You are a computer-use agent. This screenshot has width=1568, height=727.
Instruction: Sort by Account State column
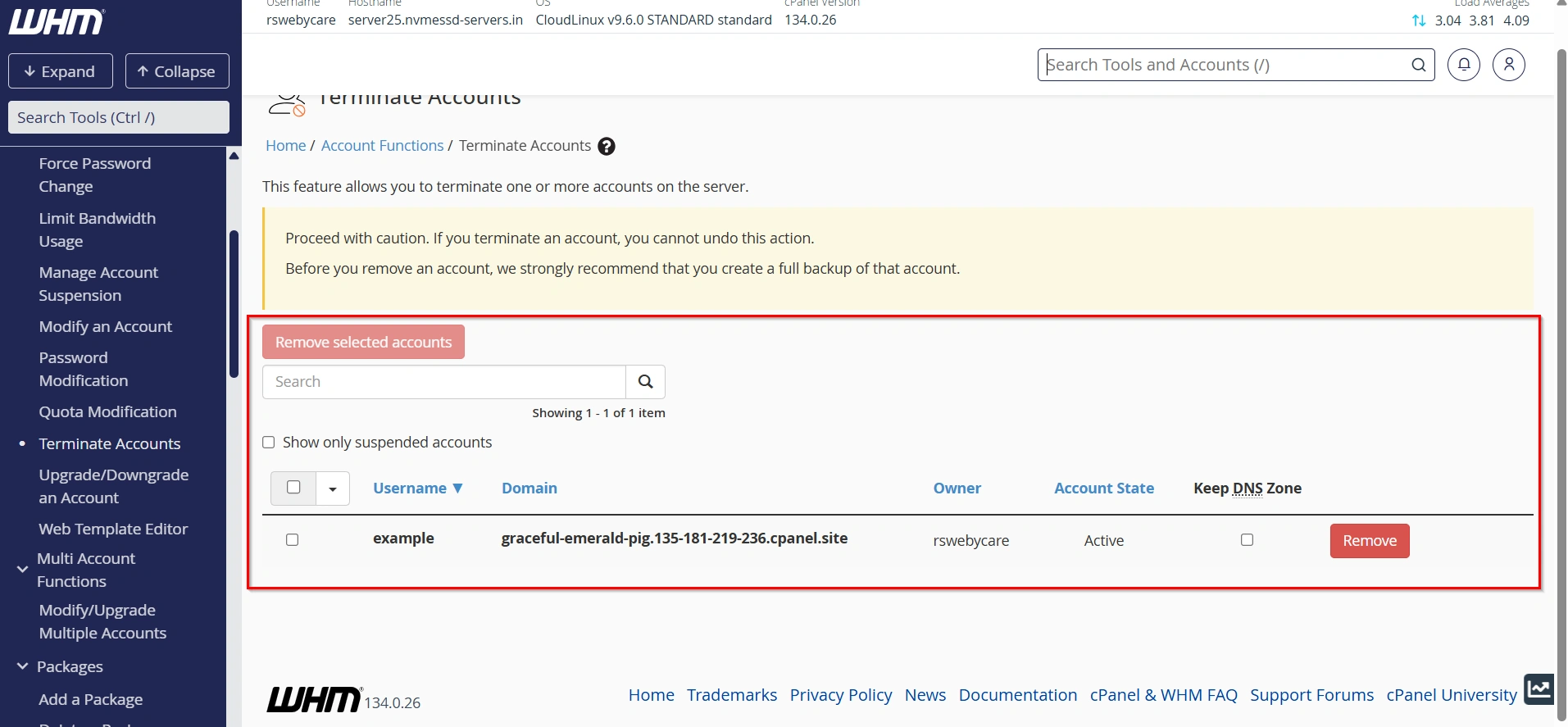click(x=1104, y=488)
